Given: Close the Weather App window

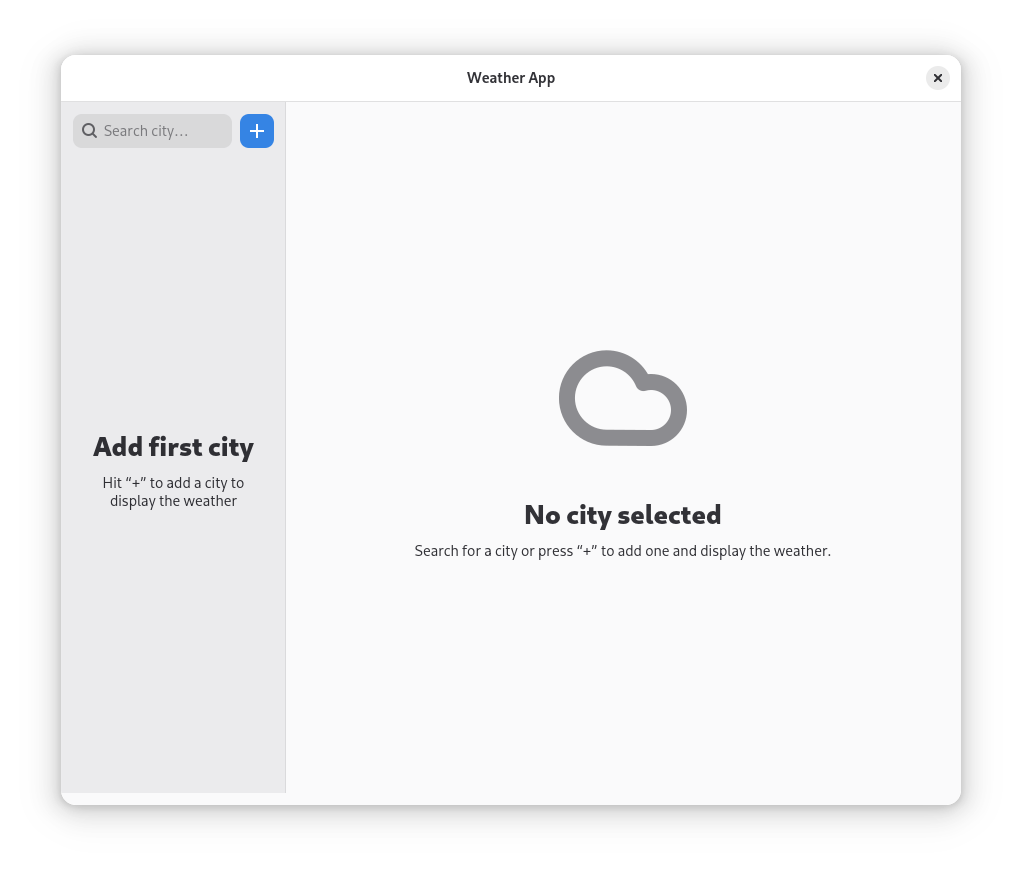Looking at the screenshot, I should point(937,78).
